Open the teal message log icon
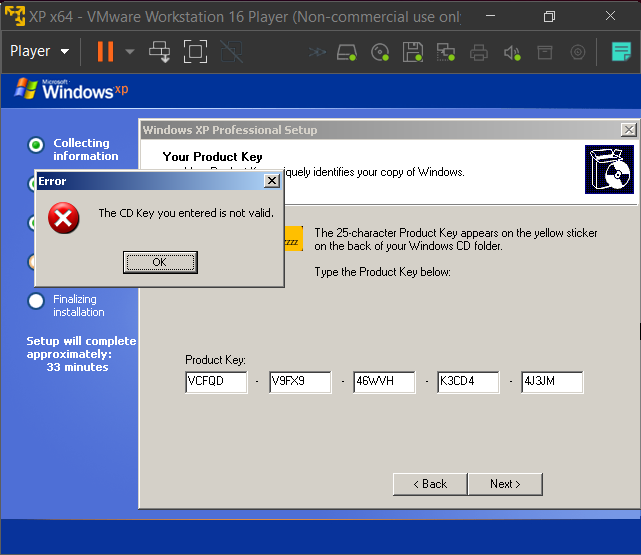Image resolution: width=641 pixels, height=555 pixels. click(621, 52)
